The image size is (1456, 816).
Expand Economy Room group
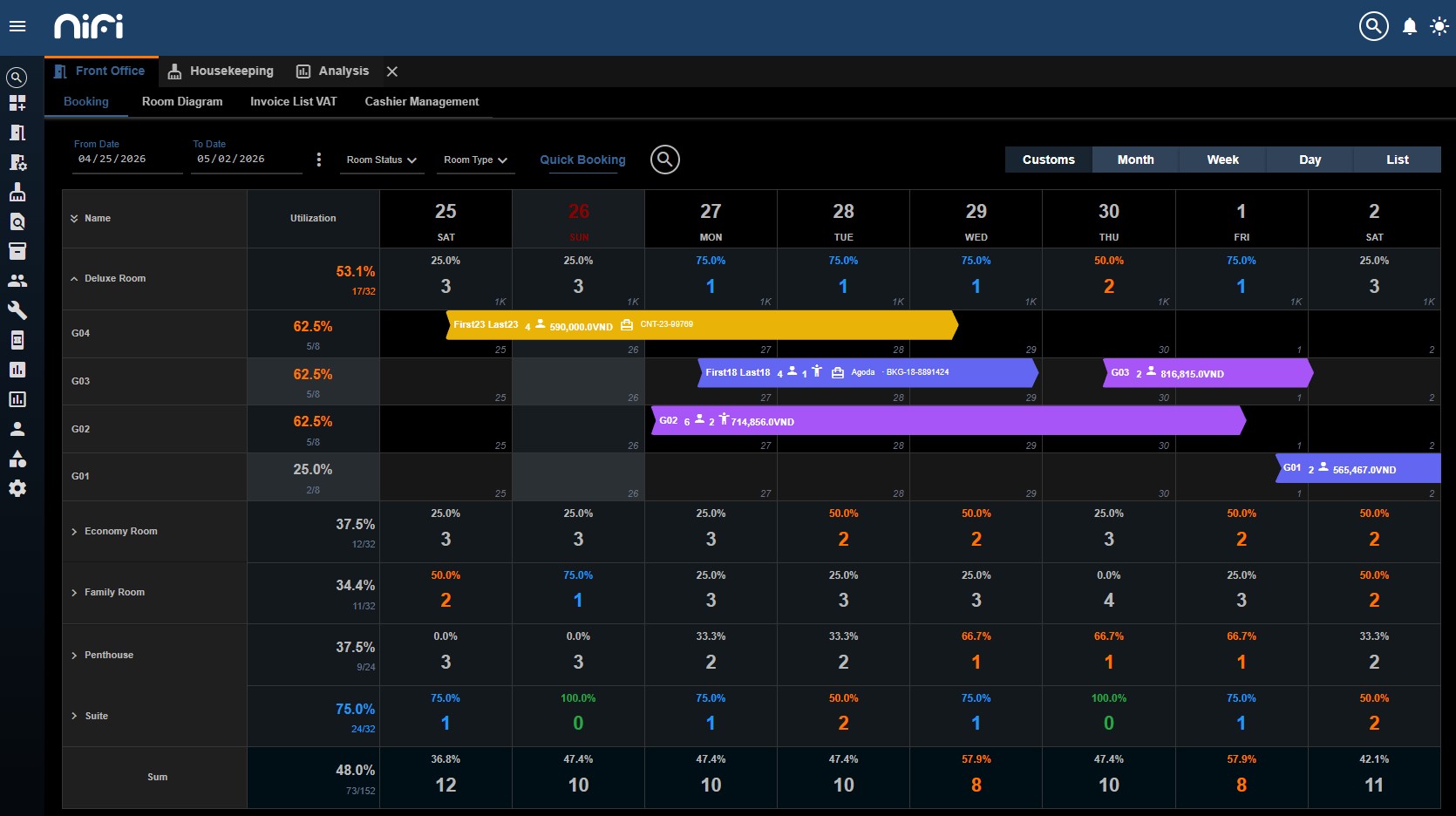click(x=74, y=532)
